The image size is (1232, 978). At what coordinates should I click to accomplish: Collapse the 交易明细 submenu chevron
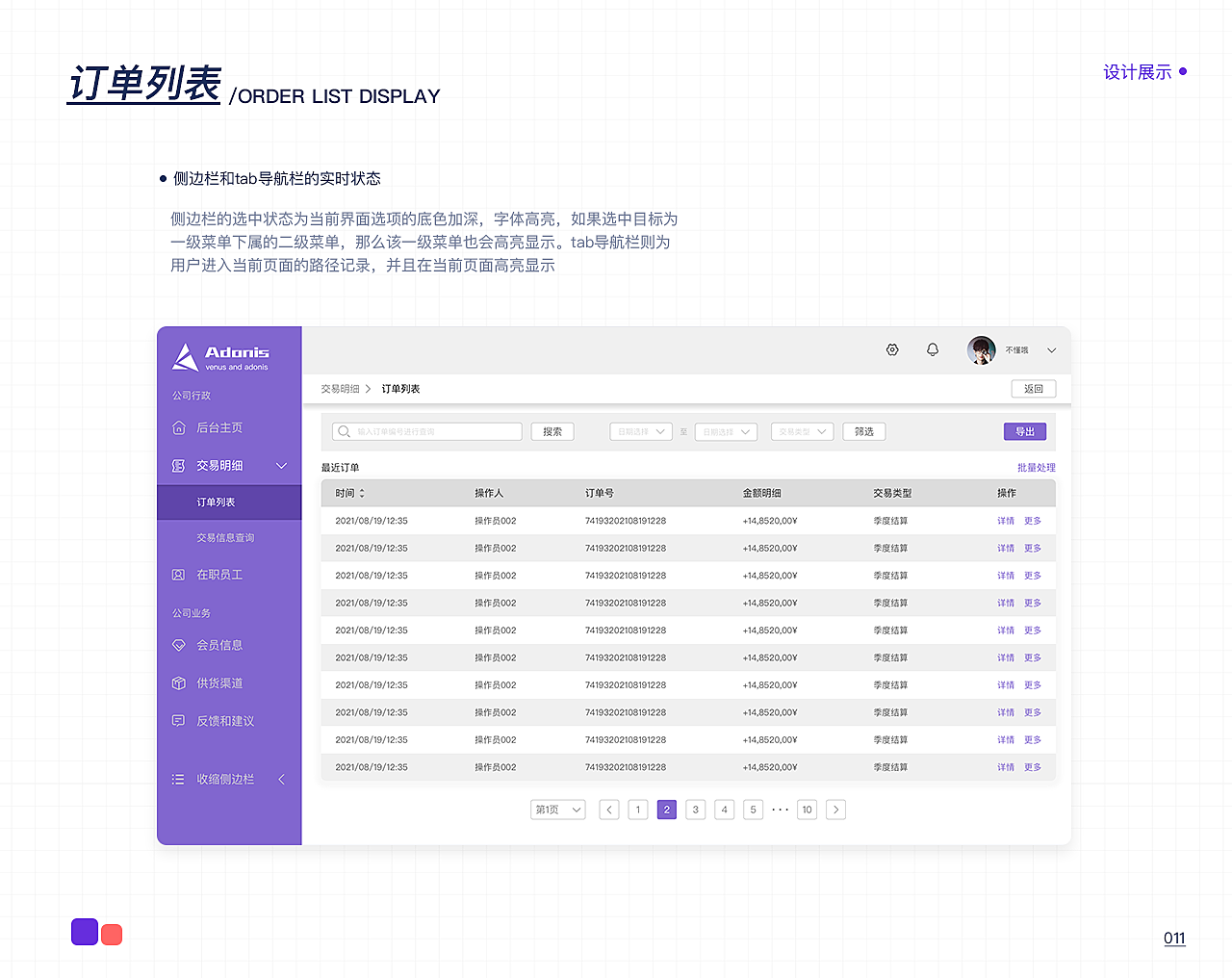pyautogui.click(x=282, y=466)
